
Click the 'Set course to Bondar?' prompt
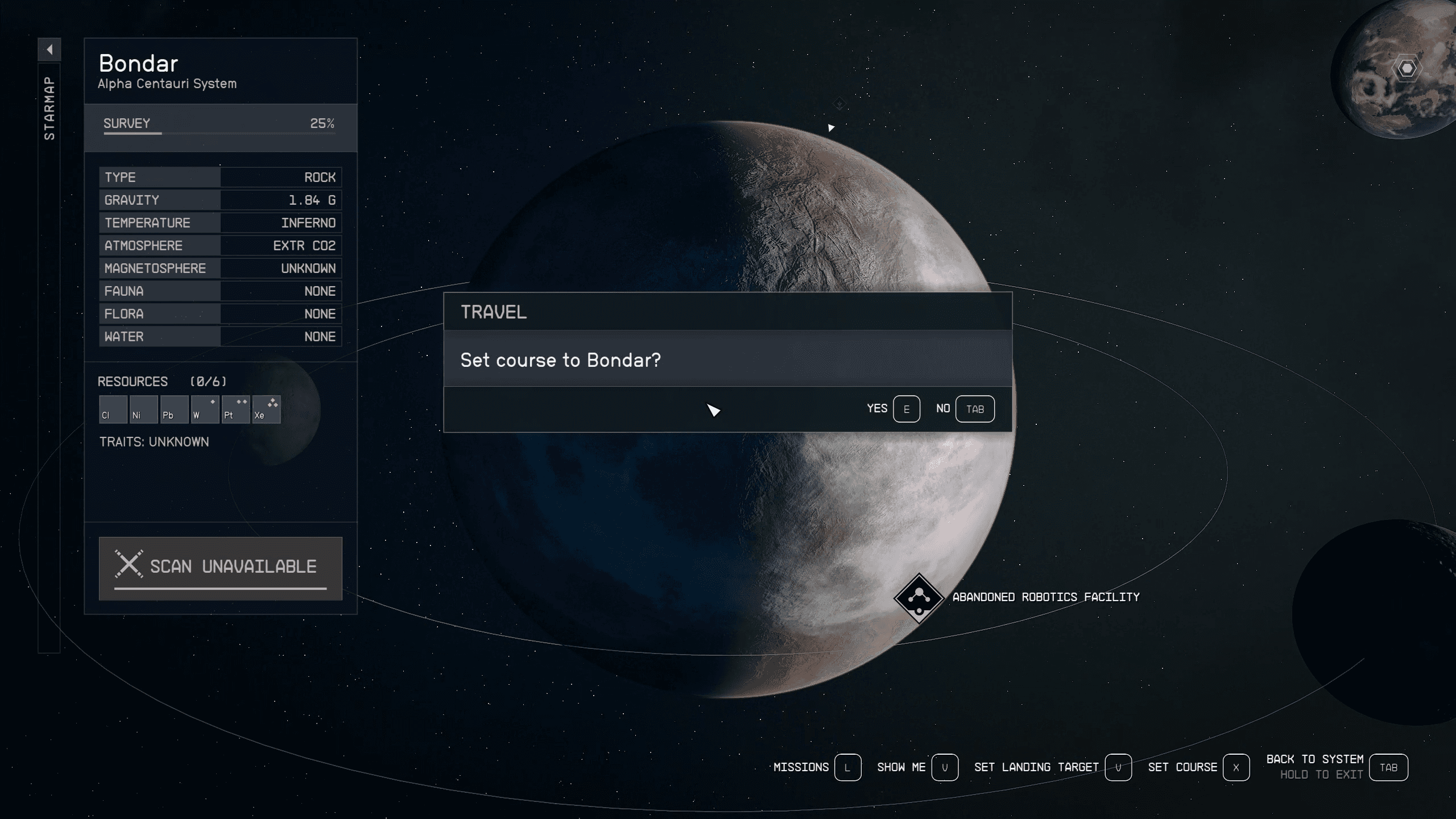tap(561, 360)
